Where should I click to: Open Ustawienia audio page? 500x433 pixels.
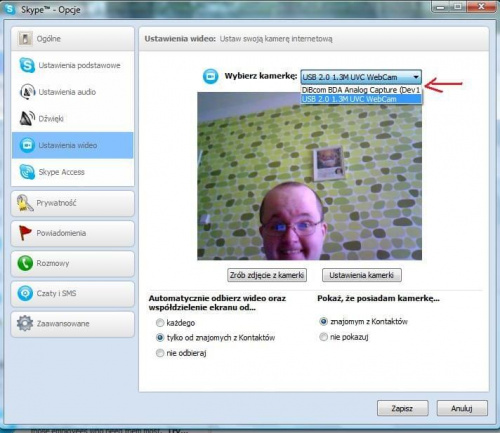(x=73, y=92)
